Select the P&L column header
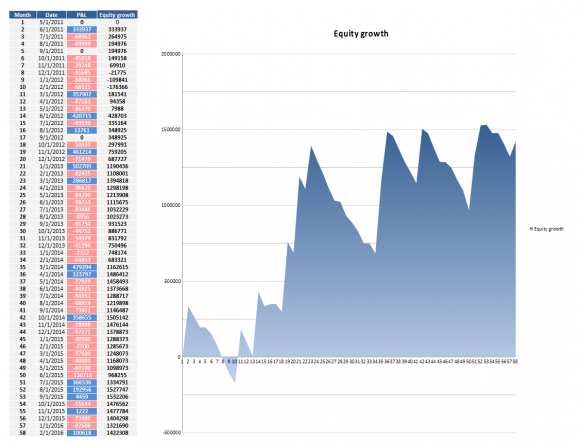 82,15
